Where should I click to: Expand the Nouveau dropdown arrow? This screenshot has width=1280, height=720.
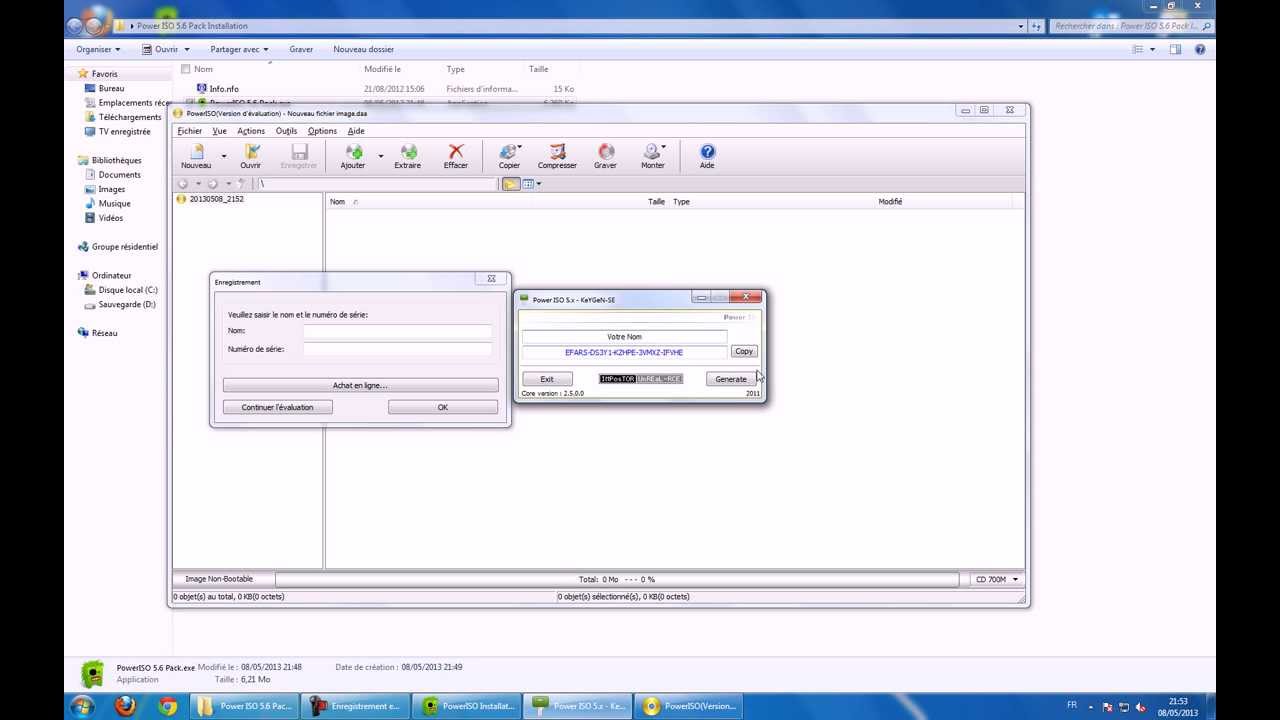[x=223, y=156]
